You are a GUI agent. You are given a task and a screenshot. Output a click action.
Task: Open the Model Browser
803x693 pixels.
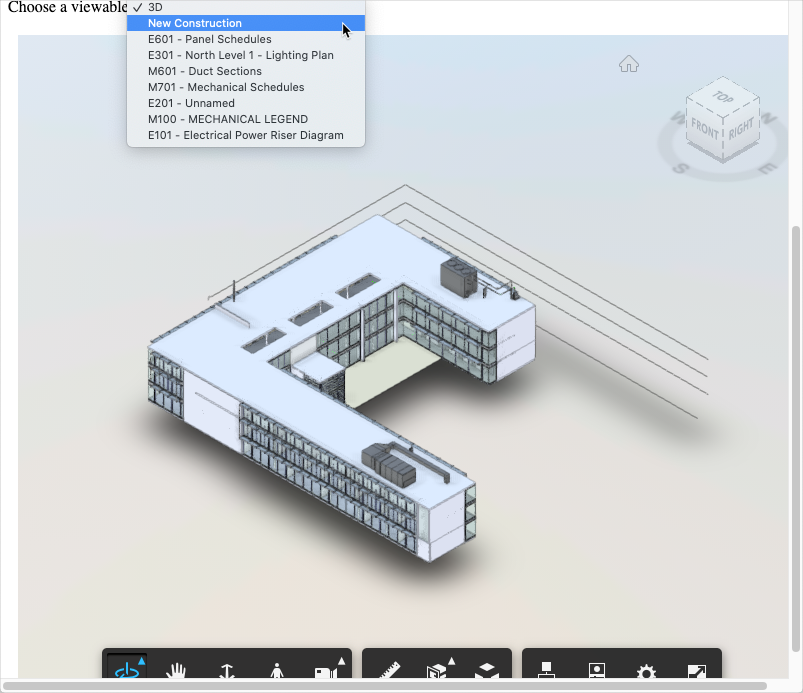(x=545, y=672)
